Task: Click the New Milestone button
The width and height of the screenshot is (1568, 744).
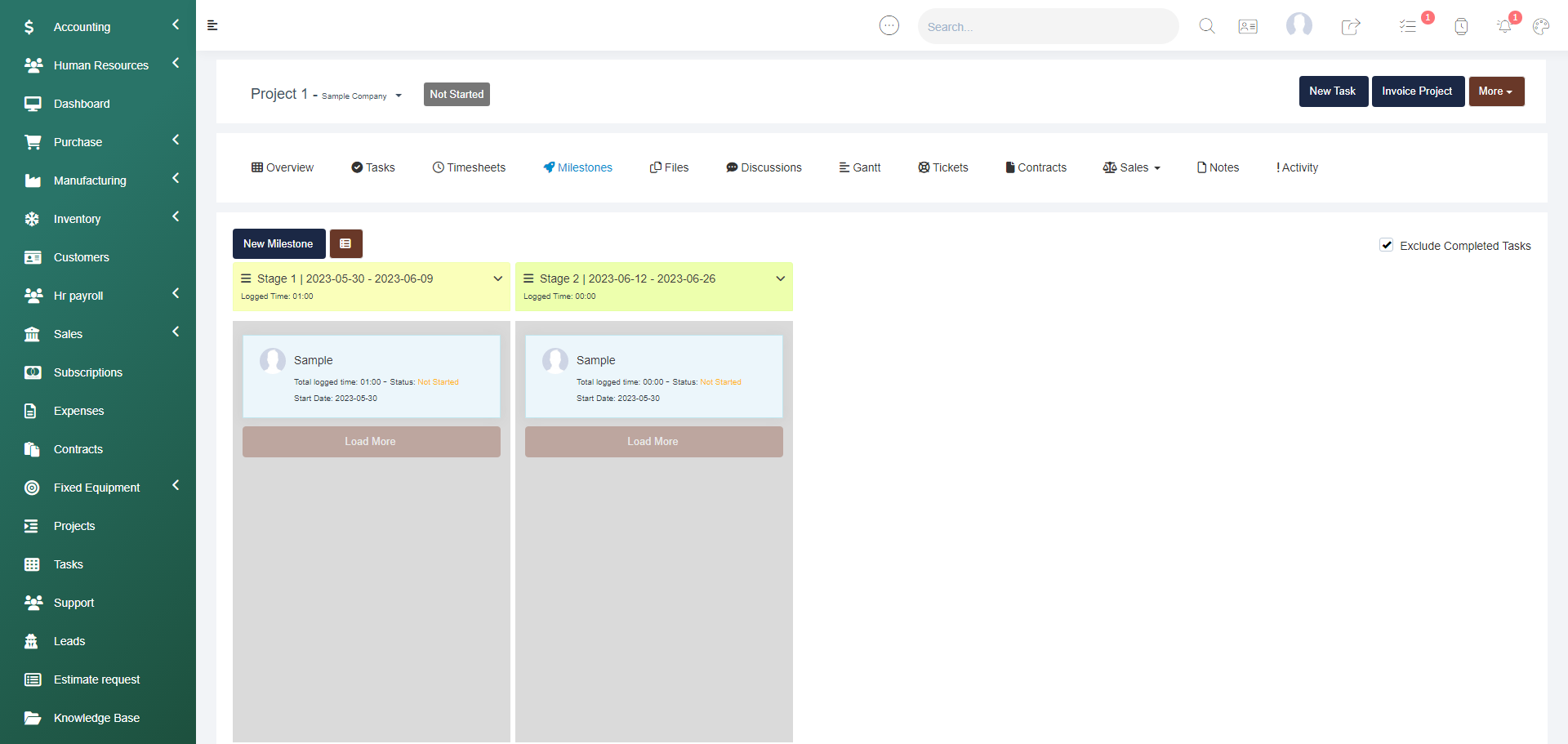Action: click(278, 243)
